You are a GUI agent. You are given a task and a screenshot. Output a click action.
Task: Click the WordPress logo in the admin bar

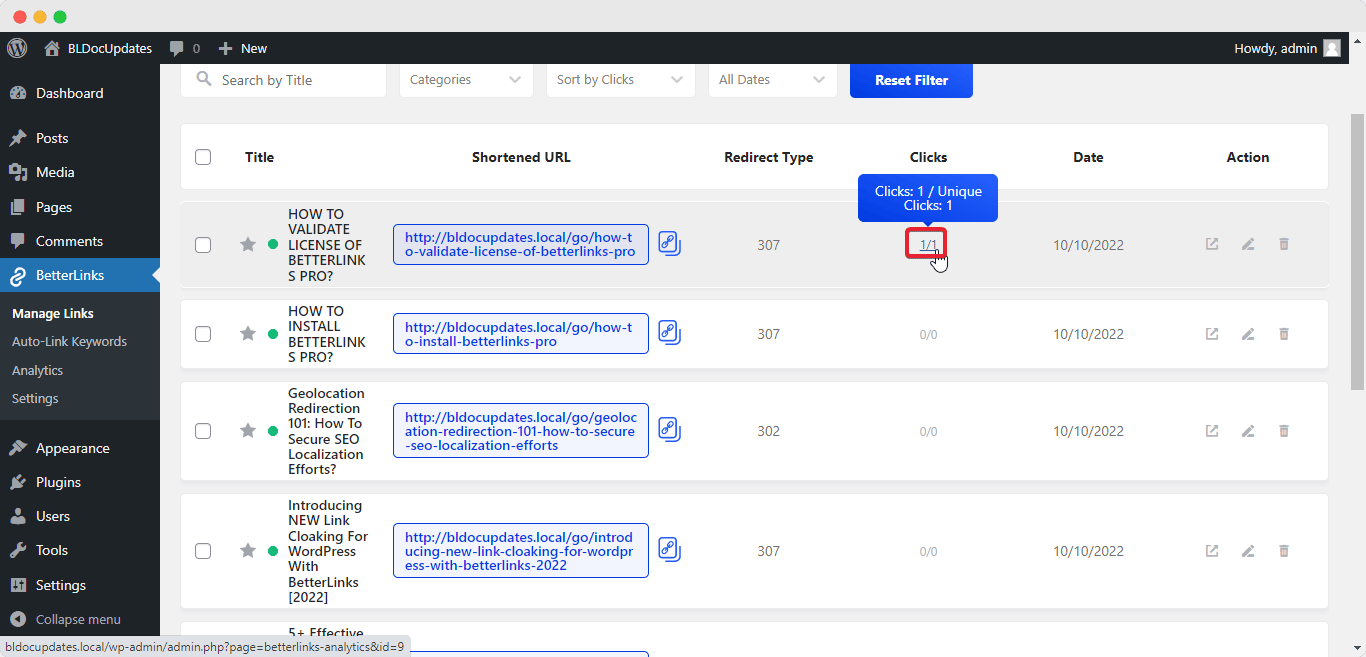click(x=17, y=48)
